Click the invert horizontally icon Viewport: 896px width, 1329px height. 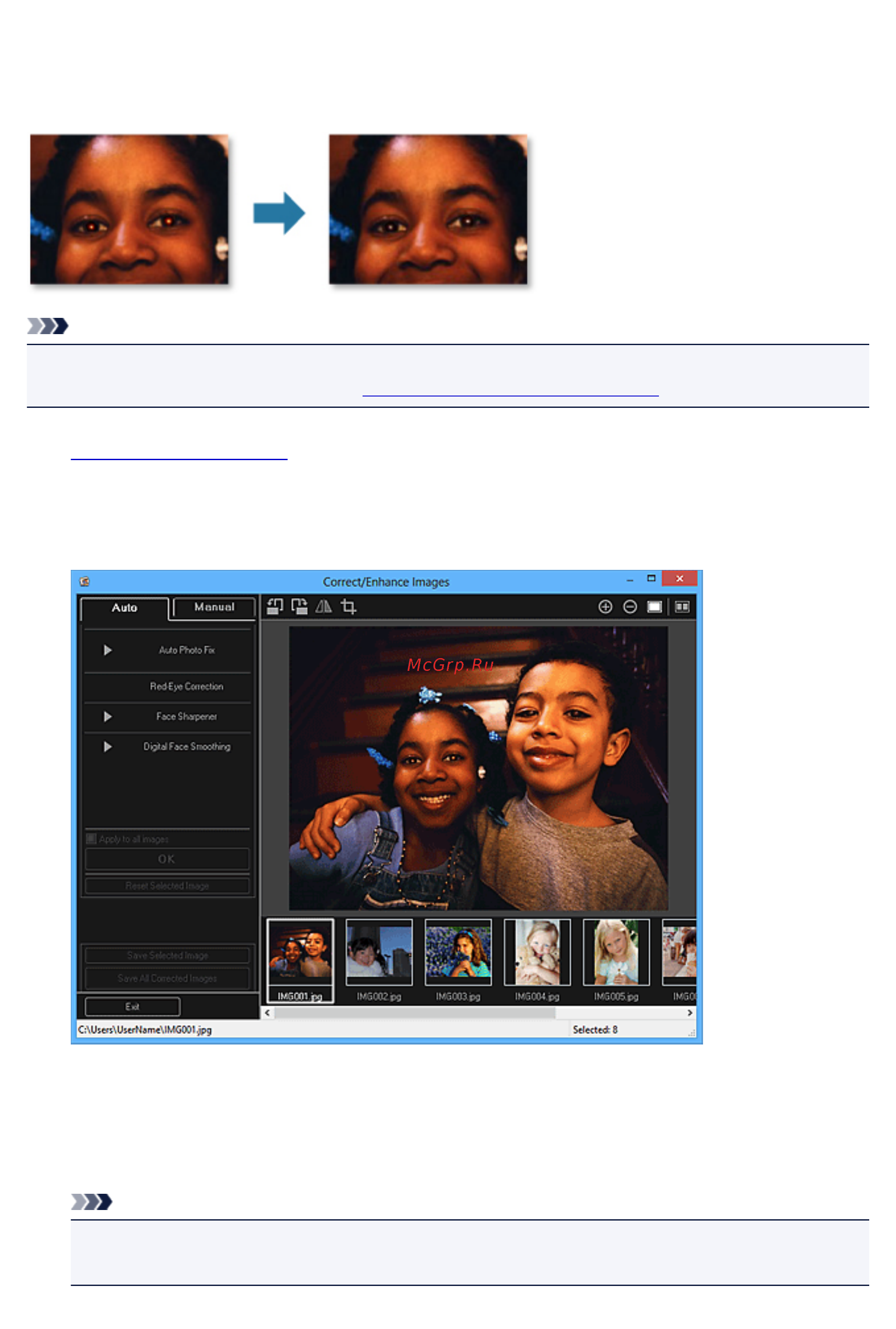click(x=324, y=606)
